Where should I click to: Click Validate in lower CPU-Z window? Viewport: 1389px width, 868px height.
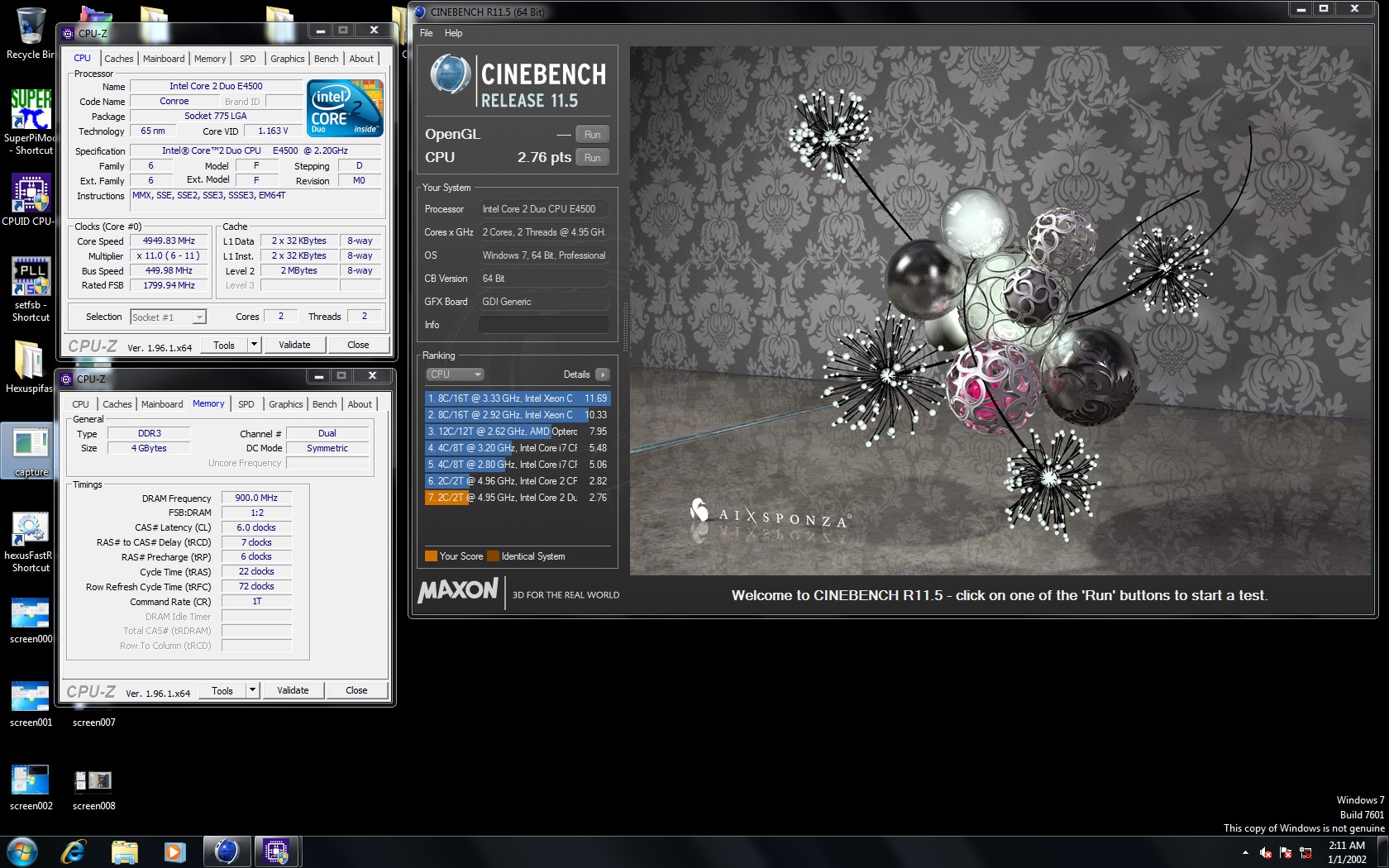[x=293, y=690]
